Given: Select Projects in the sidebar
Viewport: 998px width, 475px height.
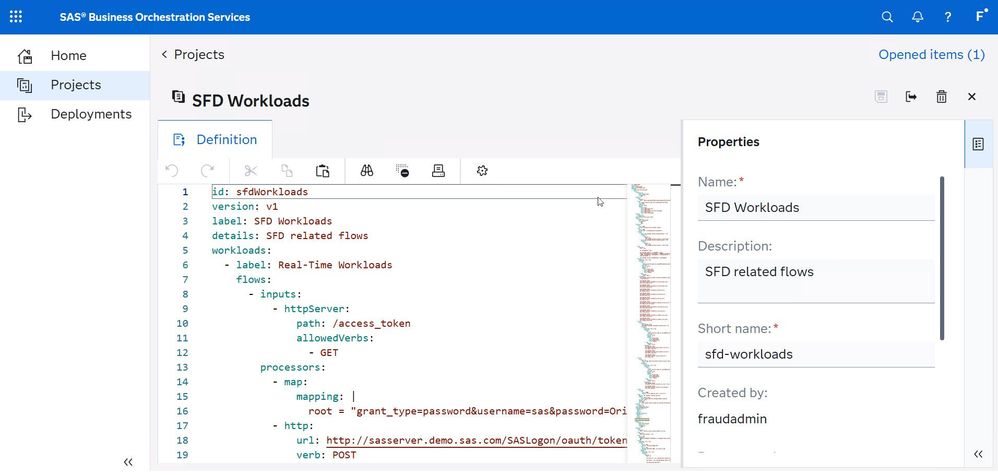Looking at the screenshot, I should [76, 85].
